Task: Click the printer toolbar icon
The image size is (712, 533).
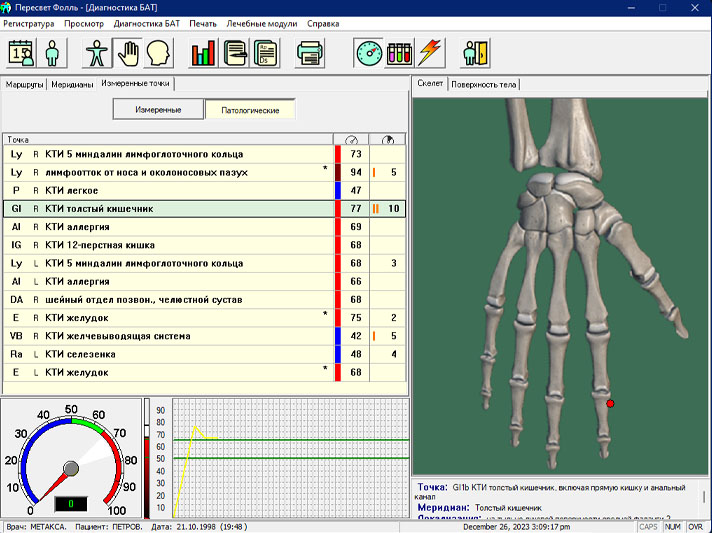Action: (310, 51)
